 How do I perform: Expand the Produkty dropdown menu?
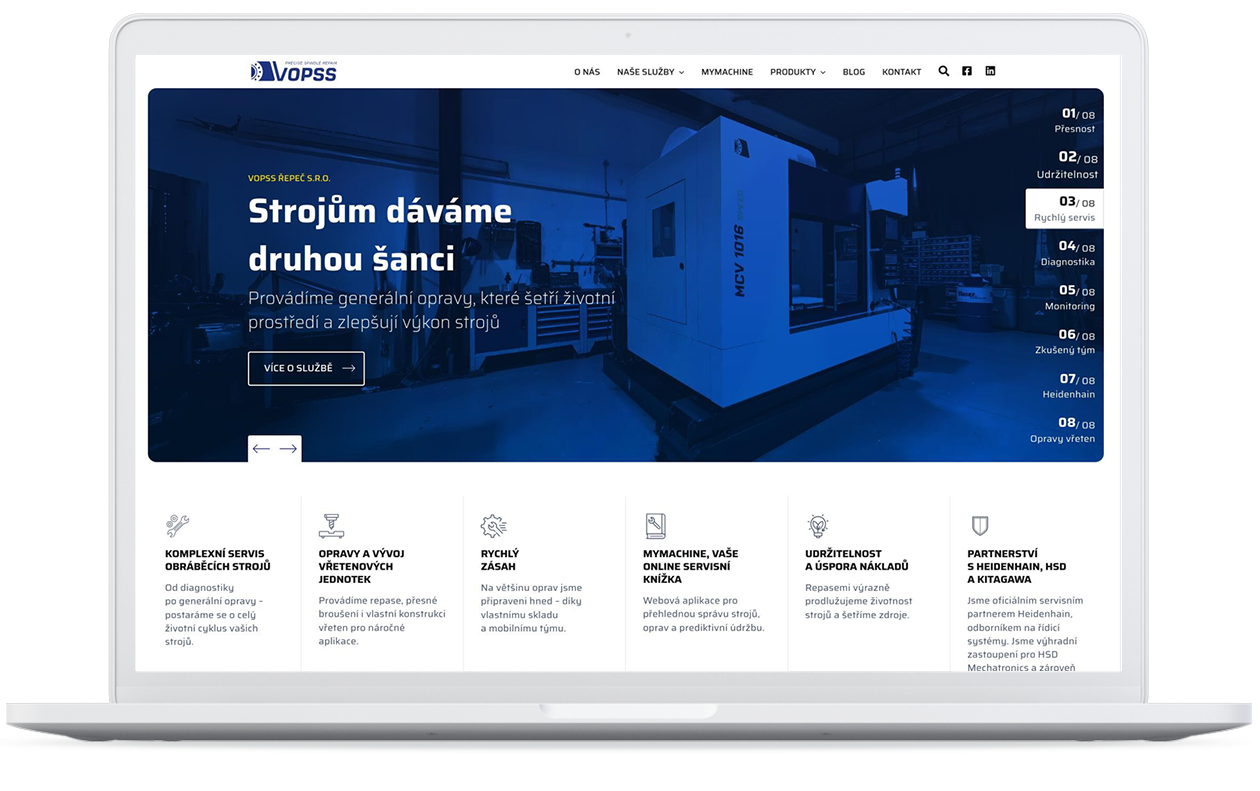point(797,72)
